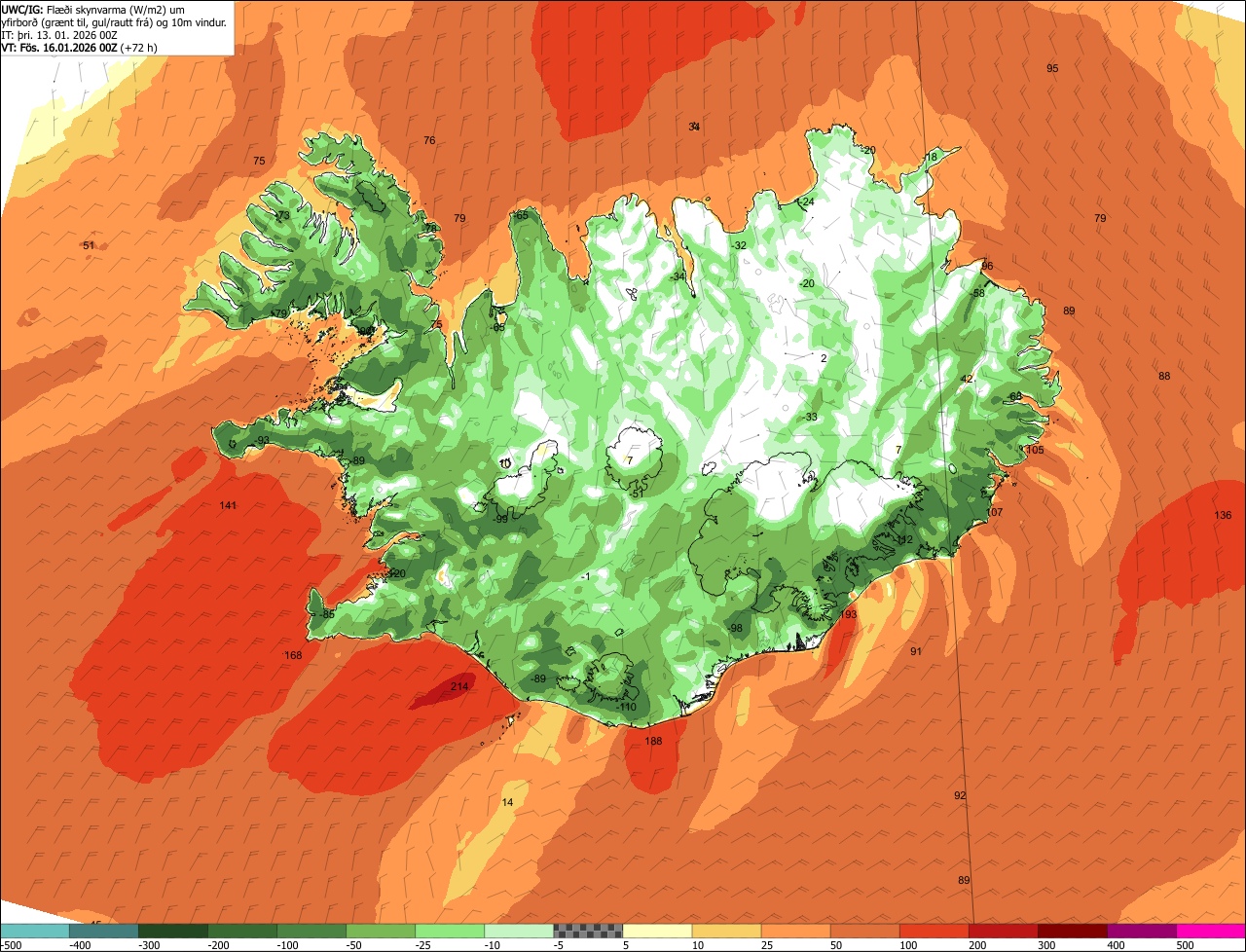1246x952 pixels.
Task: Click the map value 14 in the yellow band
Action: [507, 802]
